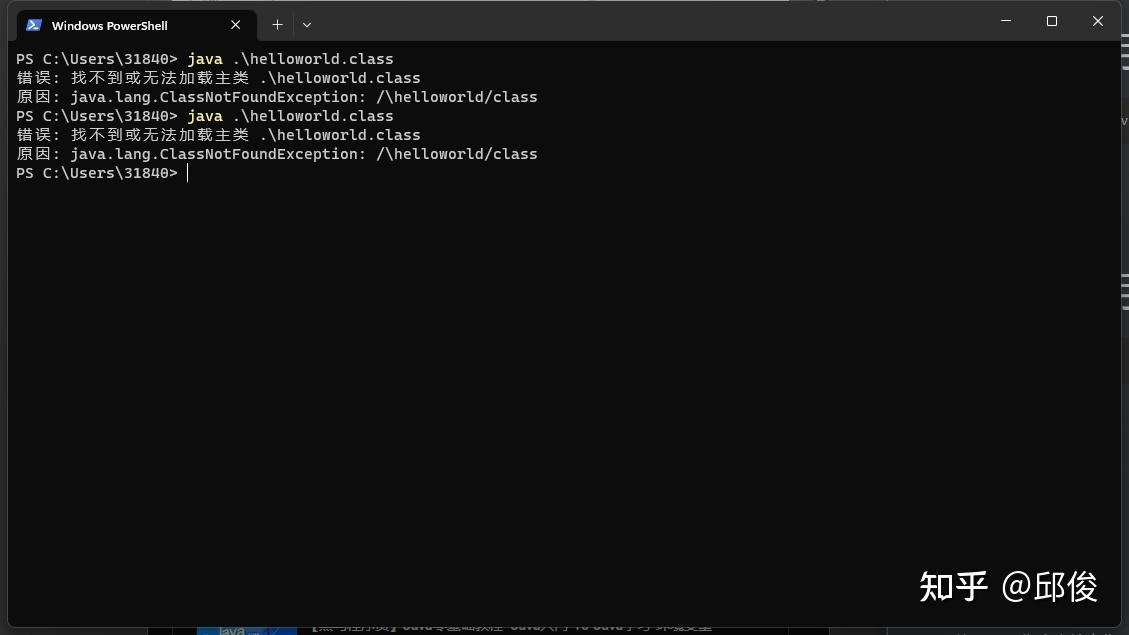Click the maximize button of the terminal window
Screen dimensions: 1129x635
tap(1051, 20)
